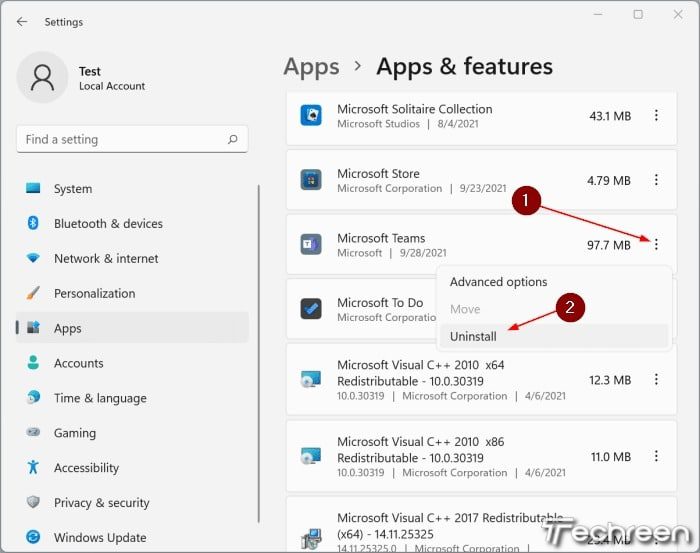Click the Apps breadcrumb link in header
This screenshot has width=700, height=553.
(x=311, y=67)
